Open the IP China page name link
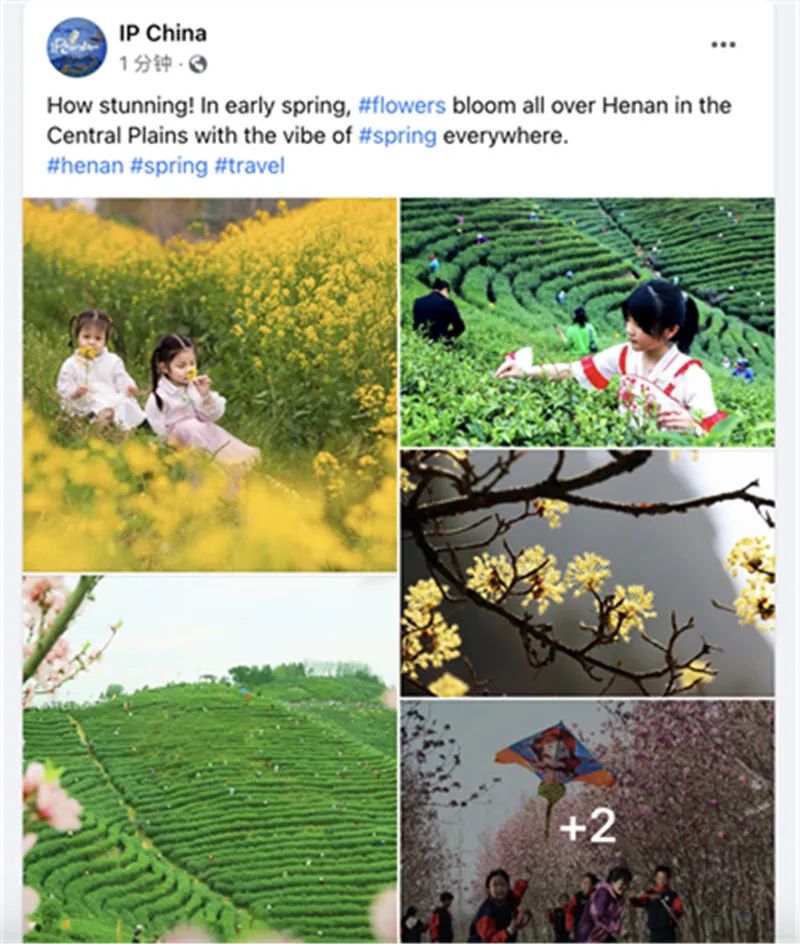 [163, 33]
